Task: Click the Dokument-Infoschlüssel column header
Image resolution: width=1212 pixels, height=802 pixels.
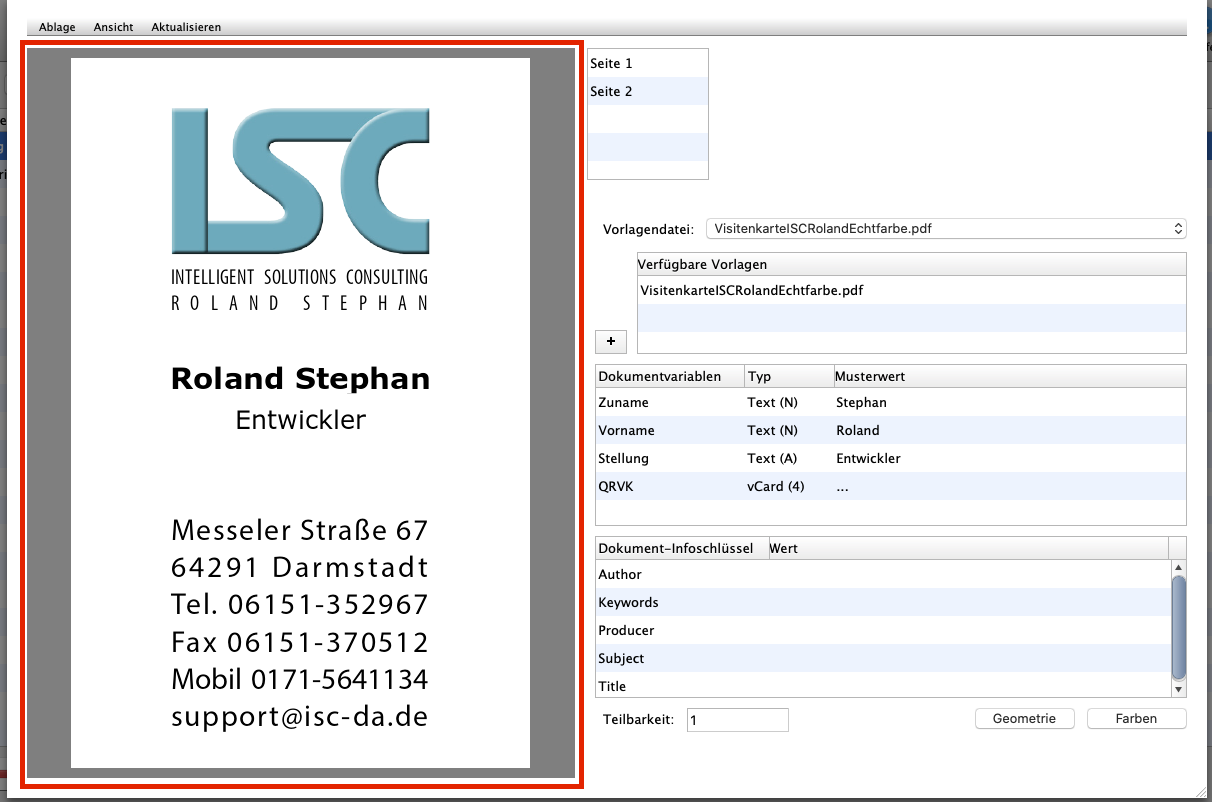Action: [x=681, y=548]
